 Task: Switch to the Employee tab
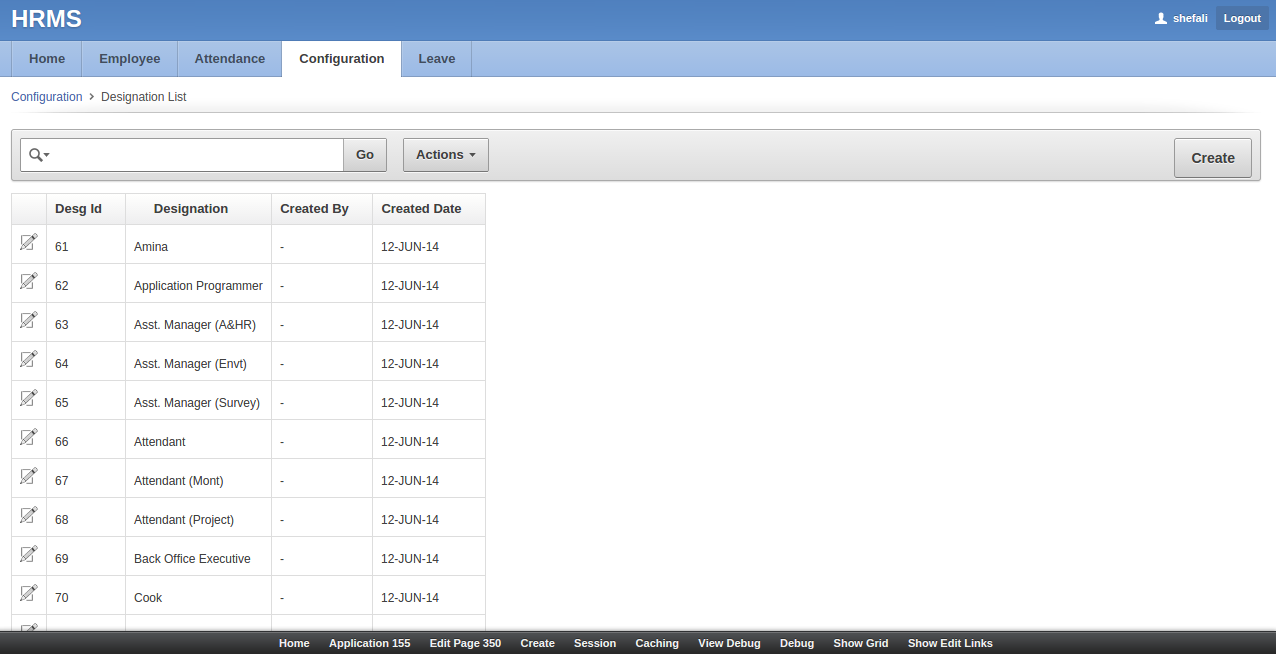coord(129,59)
